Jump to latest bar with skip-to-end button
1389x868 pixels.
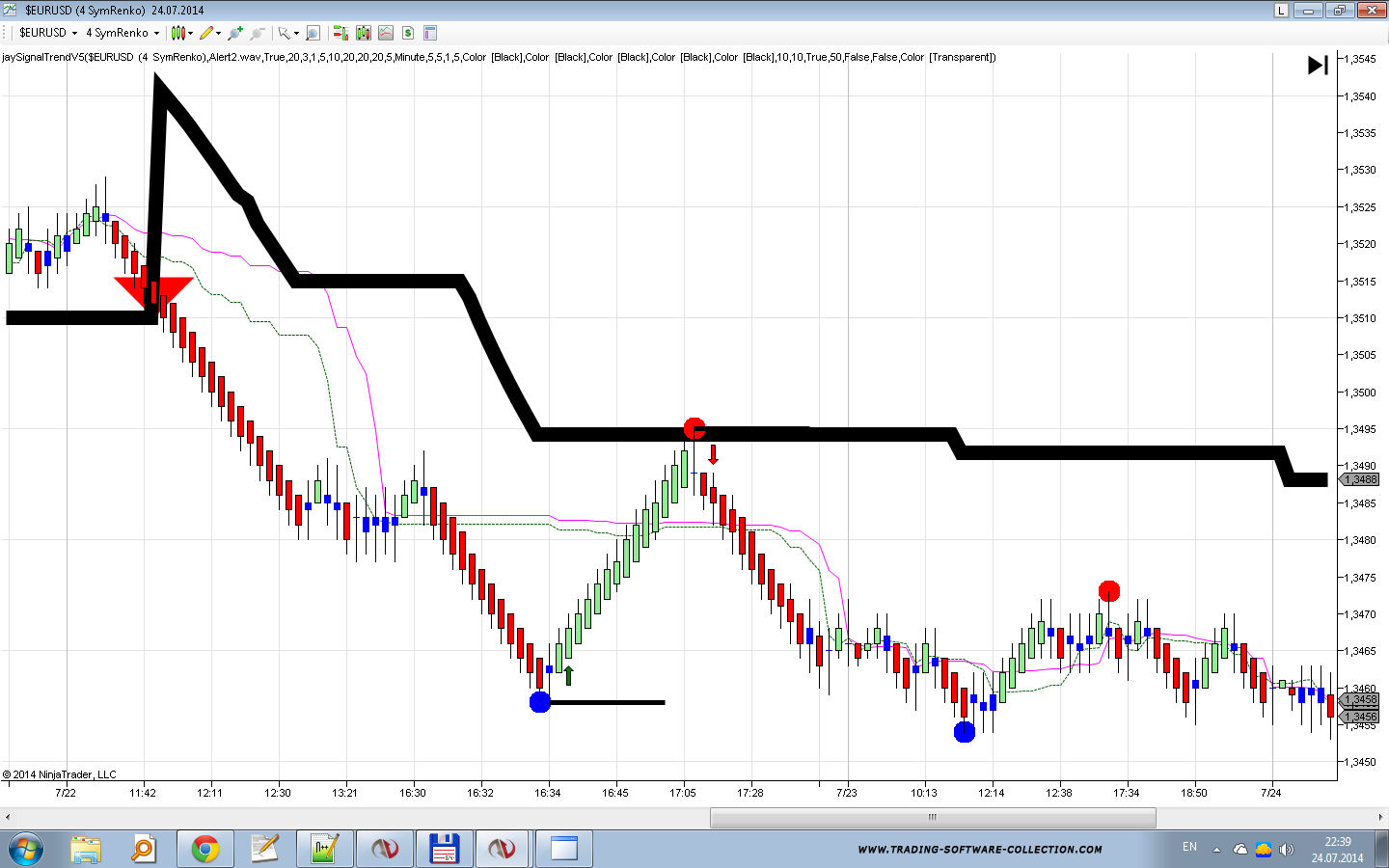click(1318, 65)
